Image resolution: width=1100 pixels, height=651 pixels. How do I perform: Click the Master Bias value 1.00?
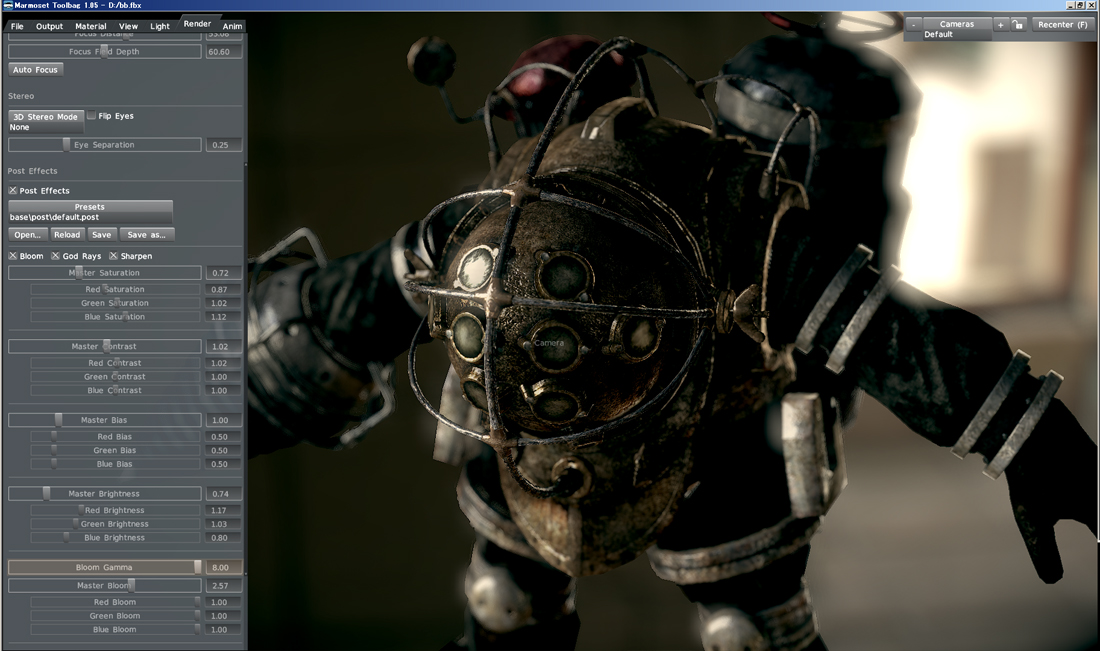click(223, 420)
